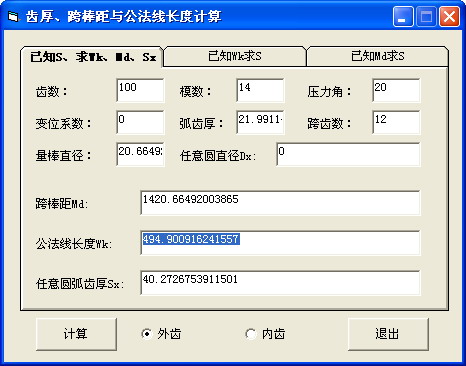Click the 齿数 input field
This screenshot has width=466, height=366.
[x=140, y=90]
